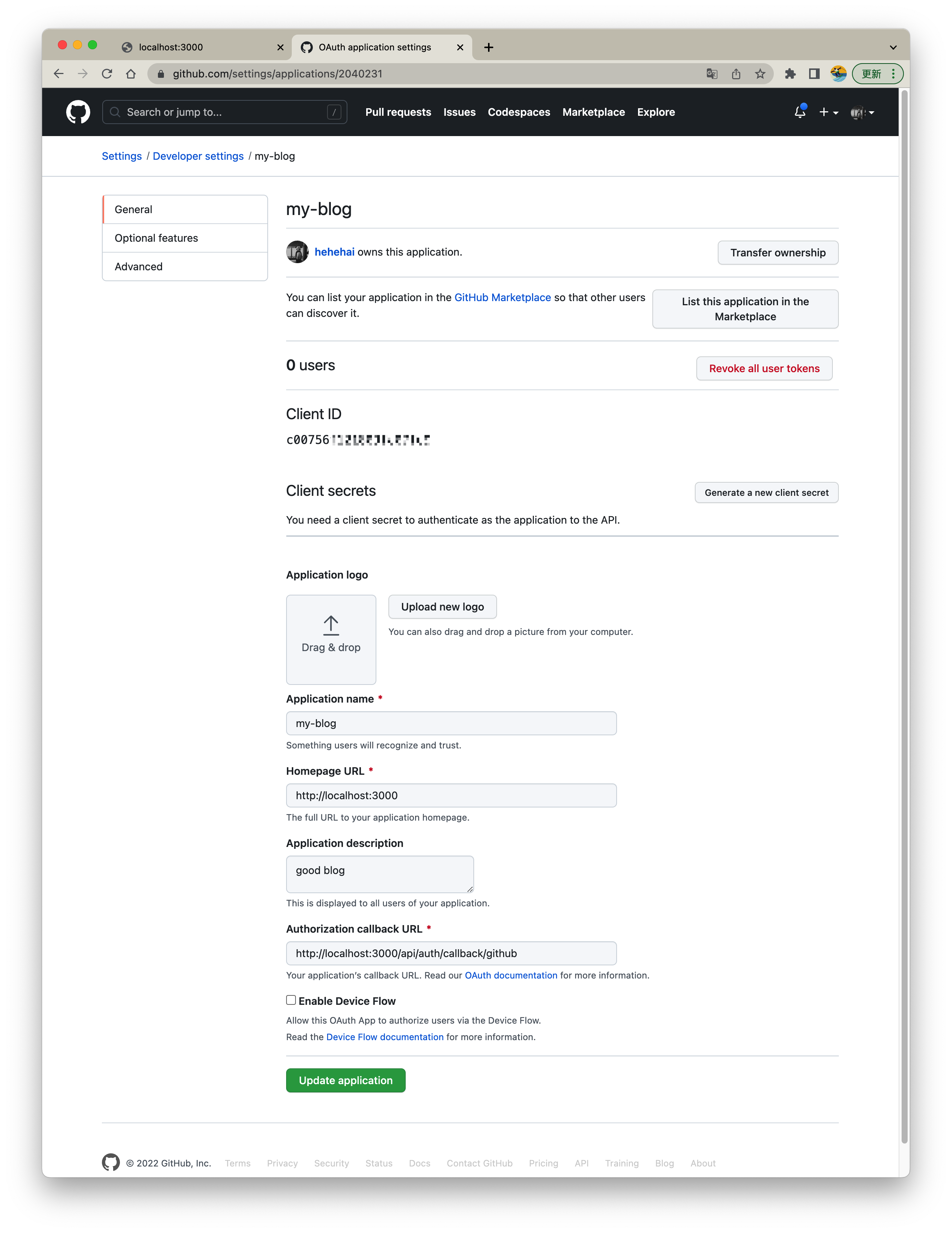Image resolution: width=952 pixels, height=1233 pixels.
Task: Reload the page with refresh icon
Action: tap(107, 74)
